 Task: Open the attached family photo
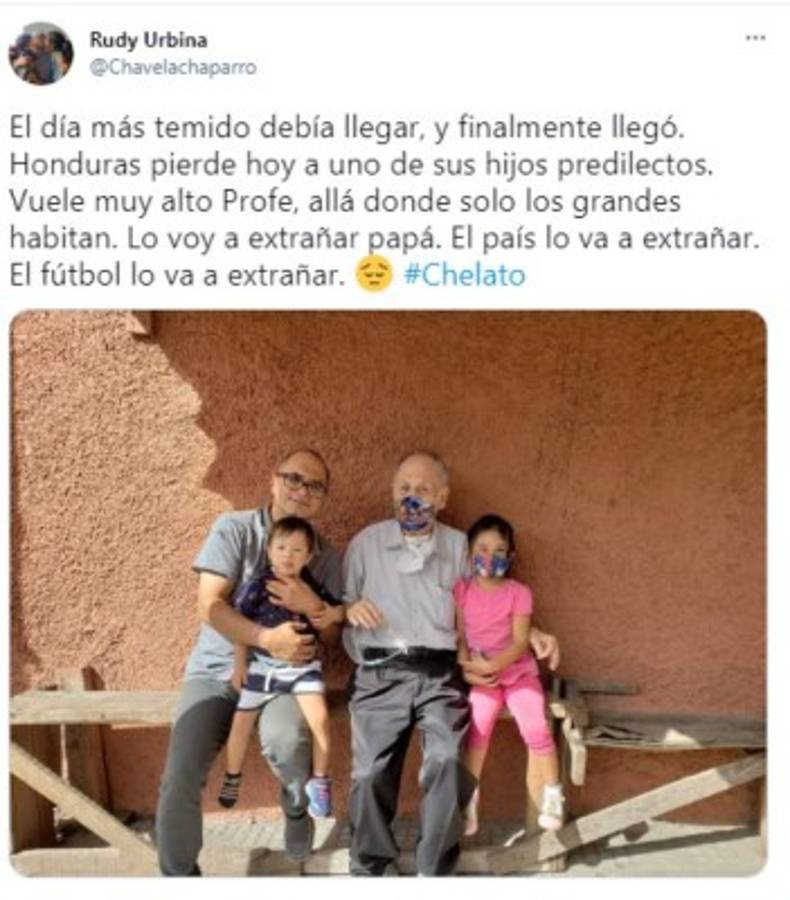pos(388,593)
